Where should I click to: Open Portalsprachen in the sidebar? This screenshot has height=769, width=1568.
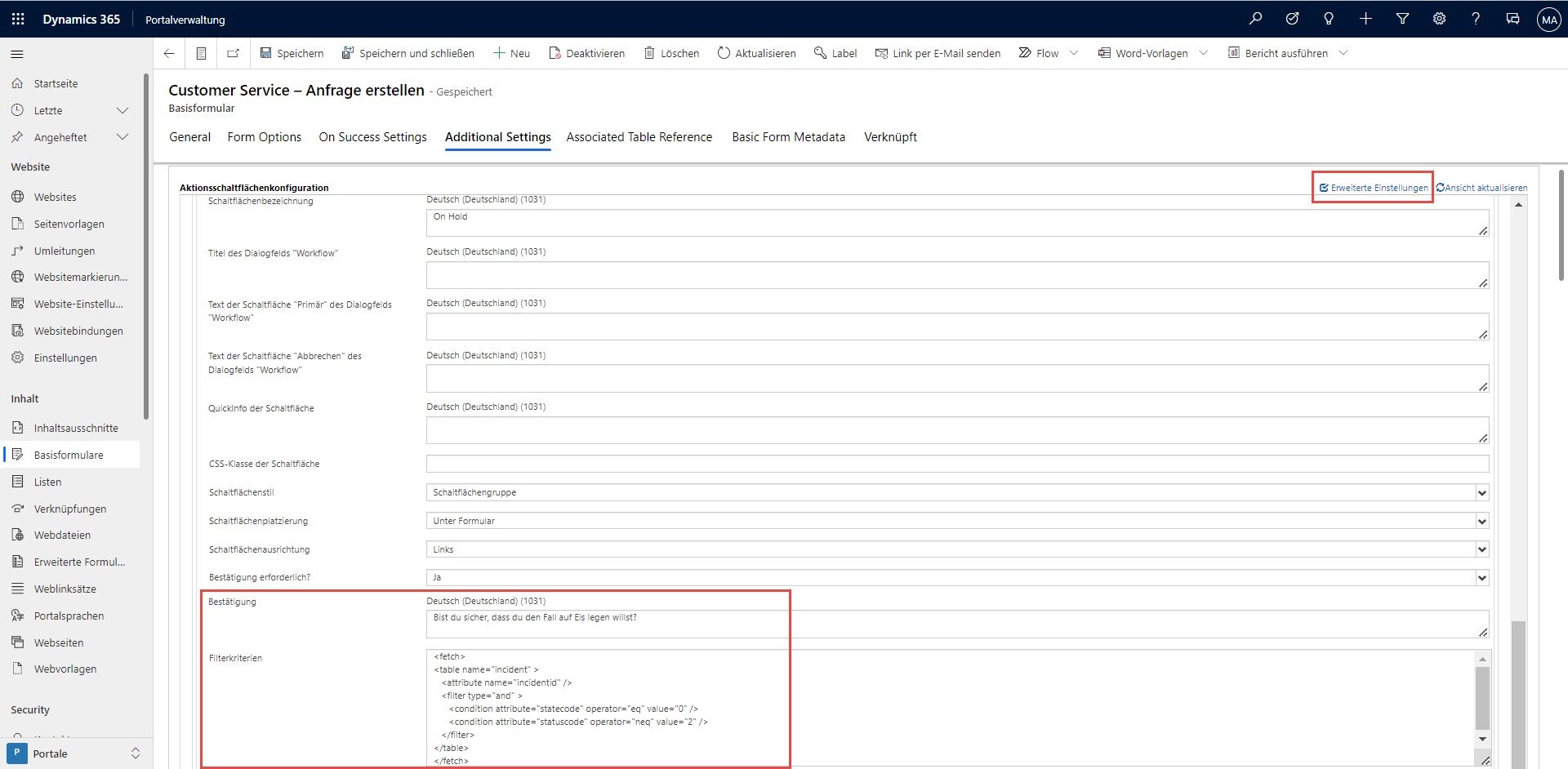(x=70, y=616)
